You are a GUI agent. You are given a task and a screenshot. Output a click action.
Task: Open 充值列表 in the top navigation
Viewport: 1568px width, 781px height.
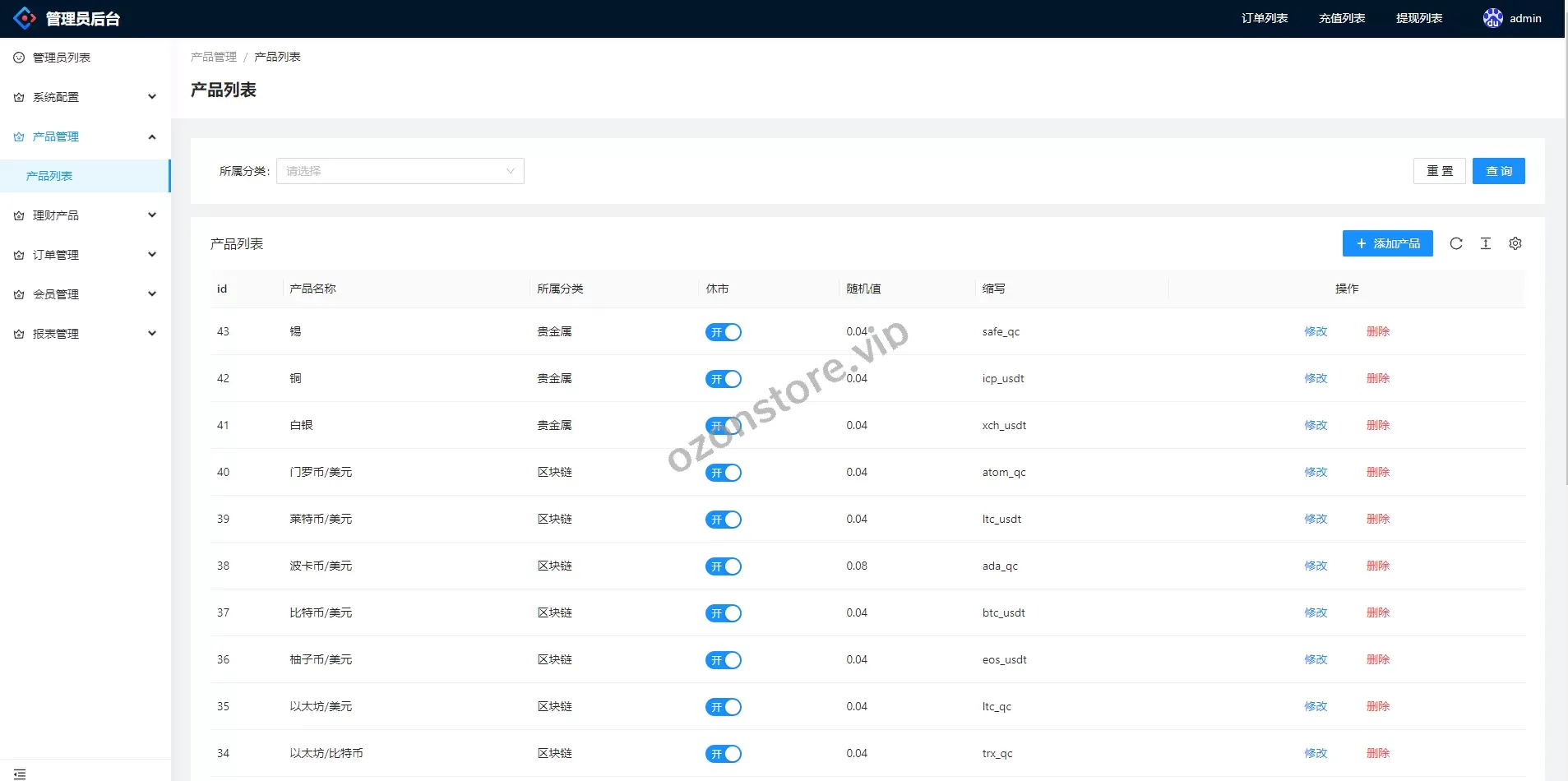[1341, 18]
